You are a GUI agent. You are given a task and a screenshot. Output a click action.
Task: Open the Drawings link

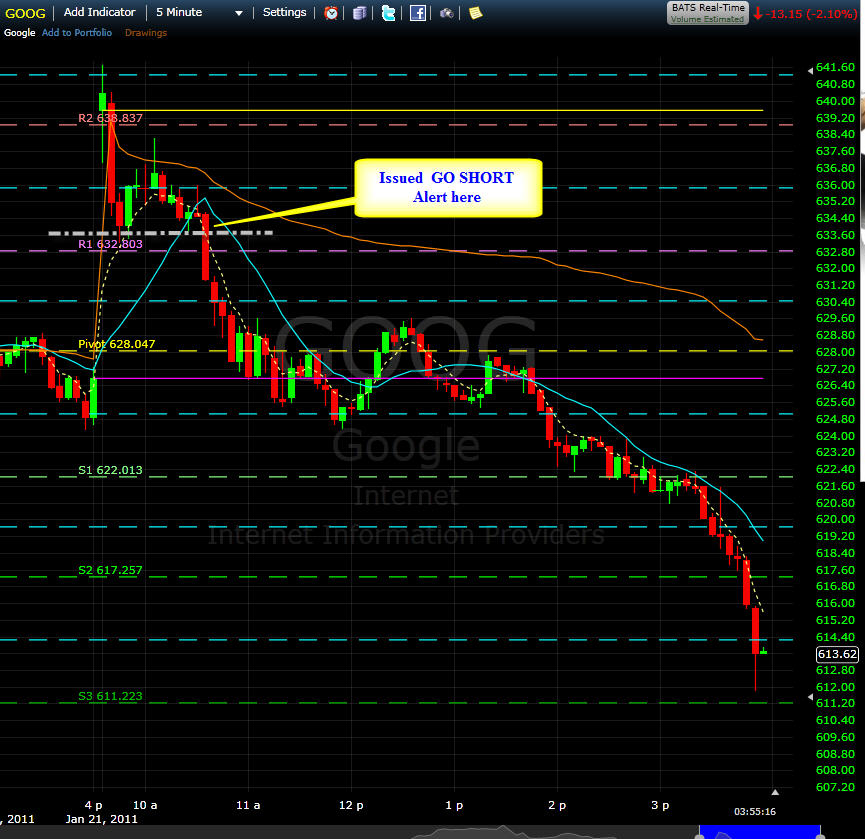pos(146,33)
